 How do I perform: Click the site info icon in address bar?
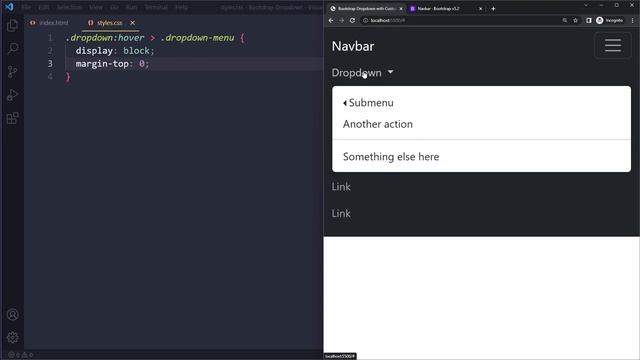pos(365,20)
